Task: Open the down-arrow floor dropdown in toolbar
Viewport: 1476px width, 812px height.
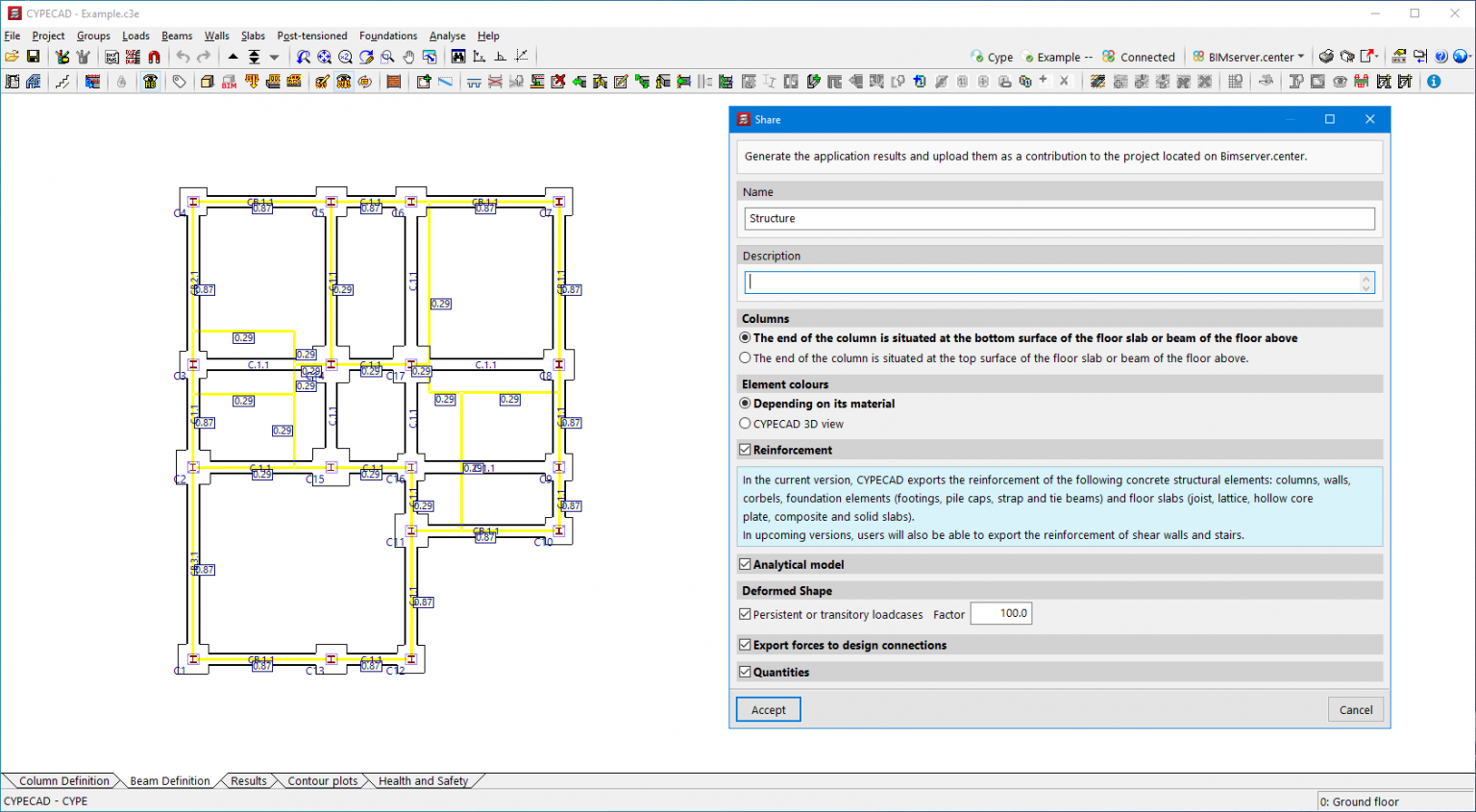Action: pyautogui.click(x=274, y=57)
